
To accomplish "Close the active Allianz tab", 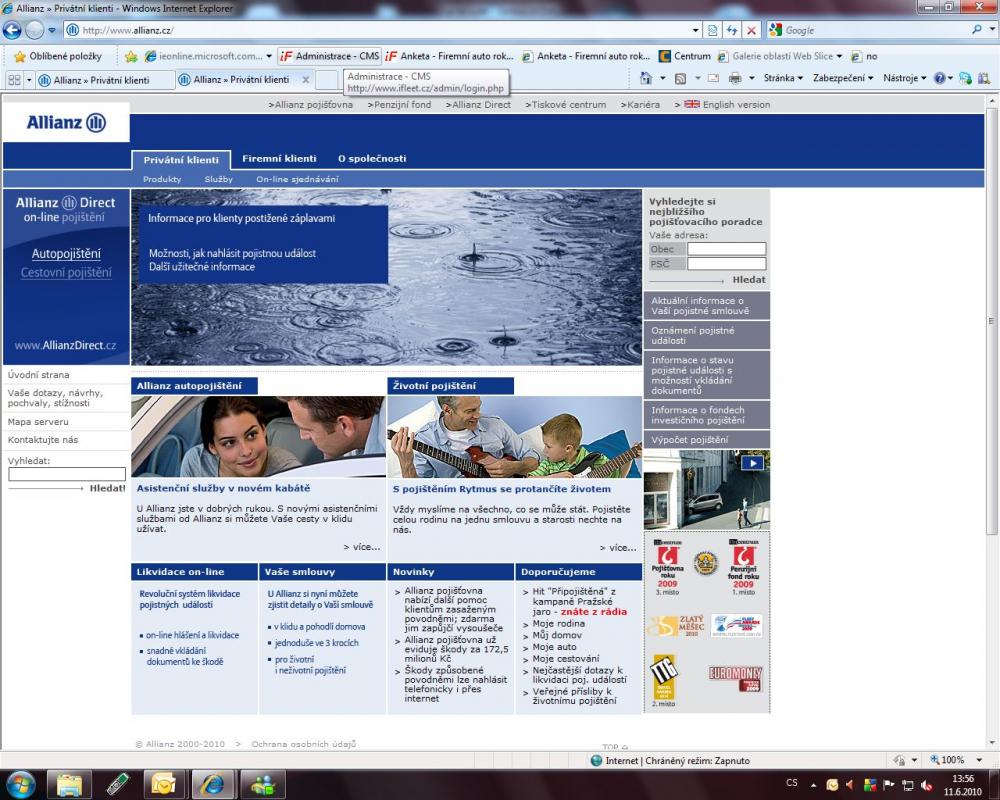I will click(305, 80).
